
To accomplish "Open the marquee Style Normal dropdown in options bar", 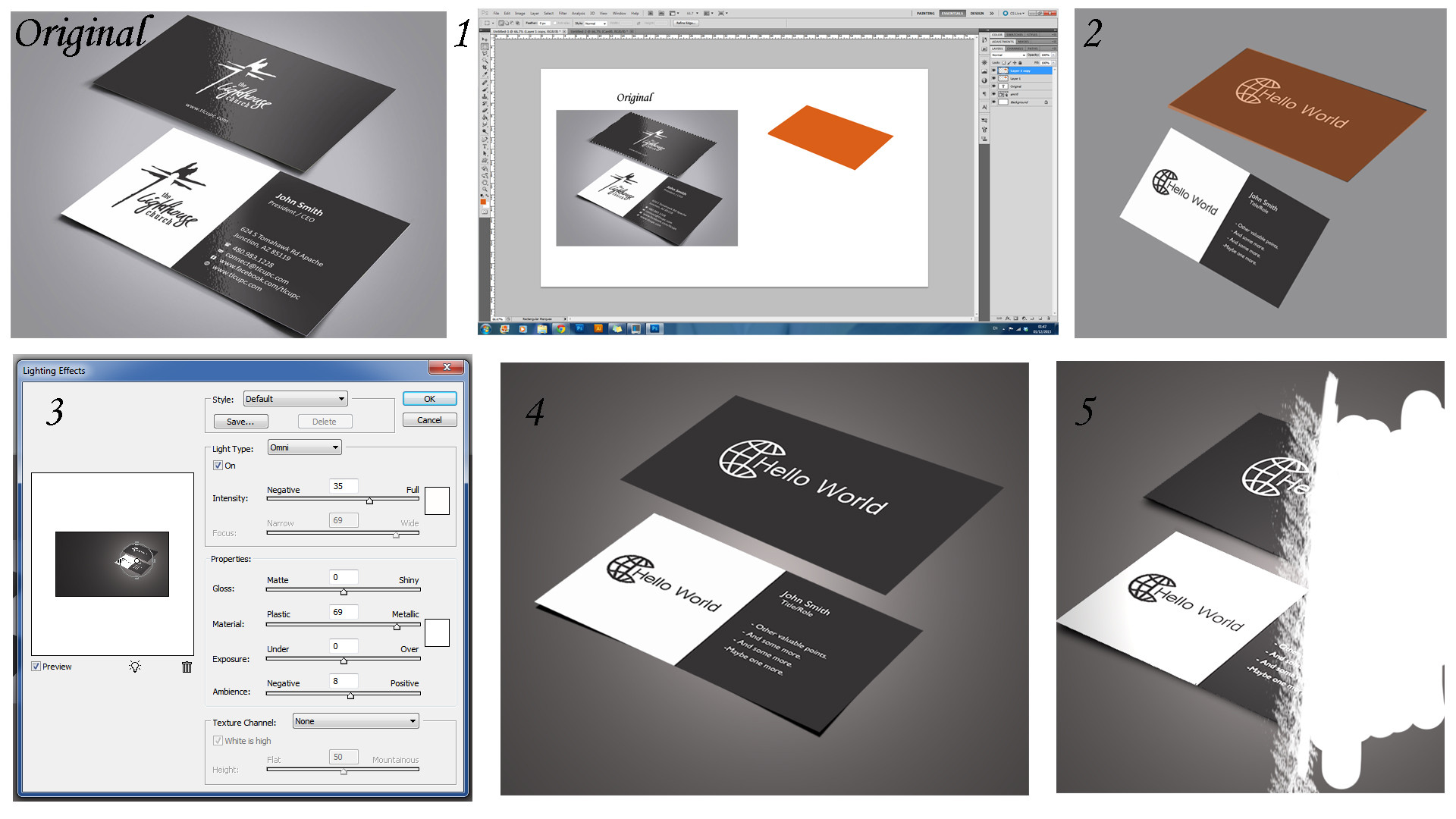I will [x=595, y=24].
